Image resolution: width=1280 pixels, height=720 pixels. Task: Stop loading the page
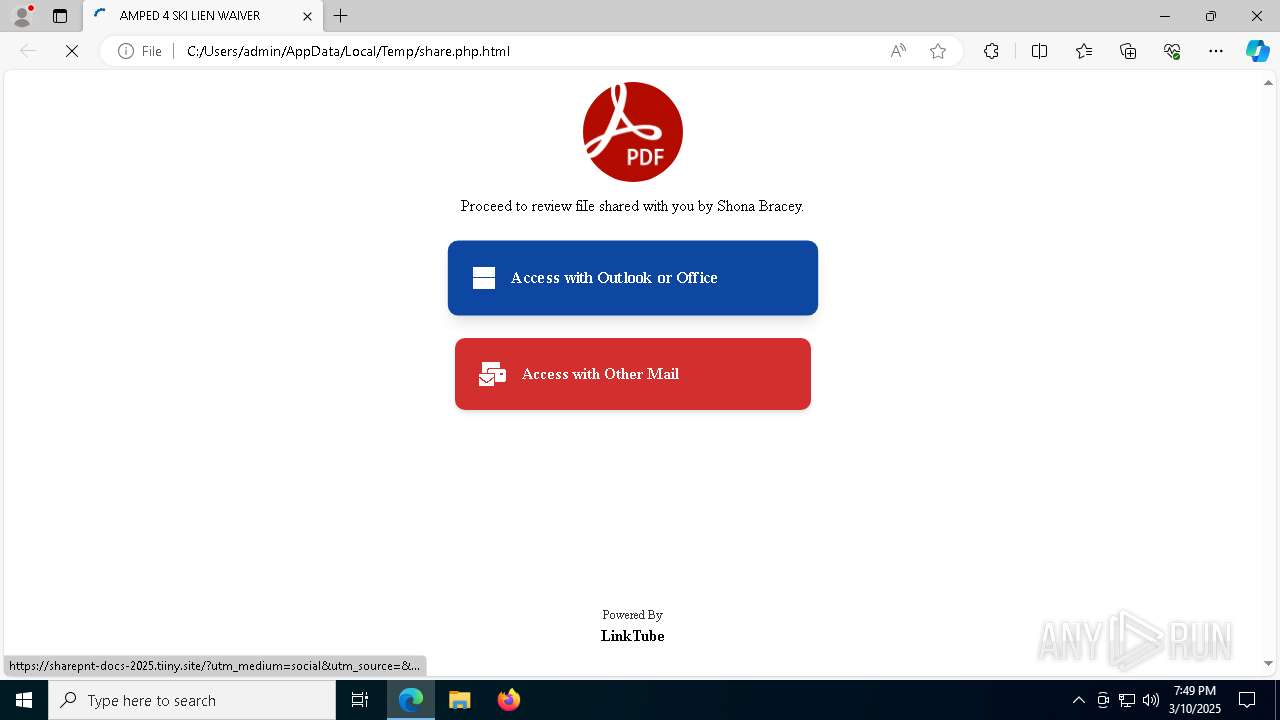(x=72, y=51)
